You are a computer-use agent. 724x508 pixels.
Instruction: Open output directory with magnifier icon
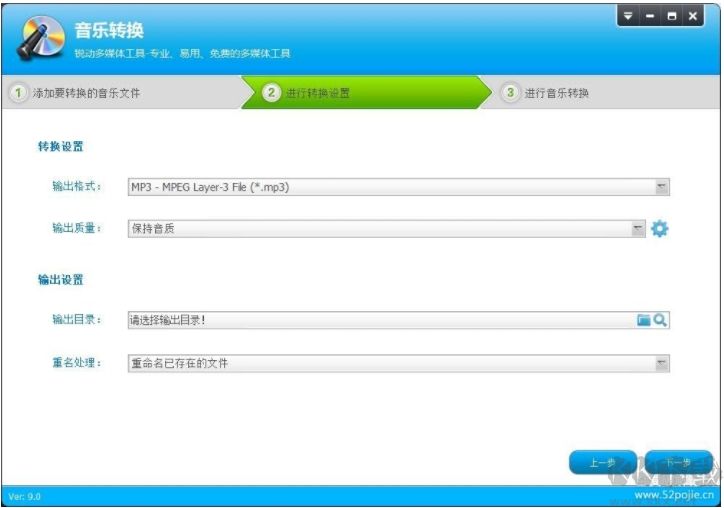pos(660,320)
